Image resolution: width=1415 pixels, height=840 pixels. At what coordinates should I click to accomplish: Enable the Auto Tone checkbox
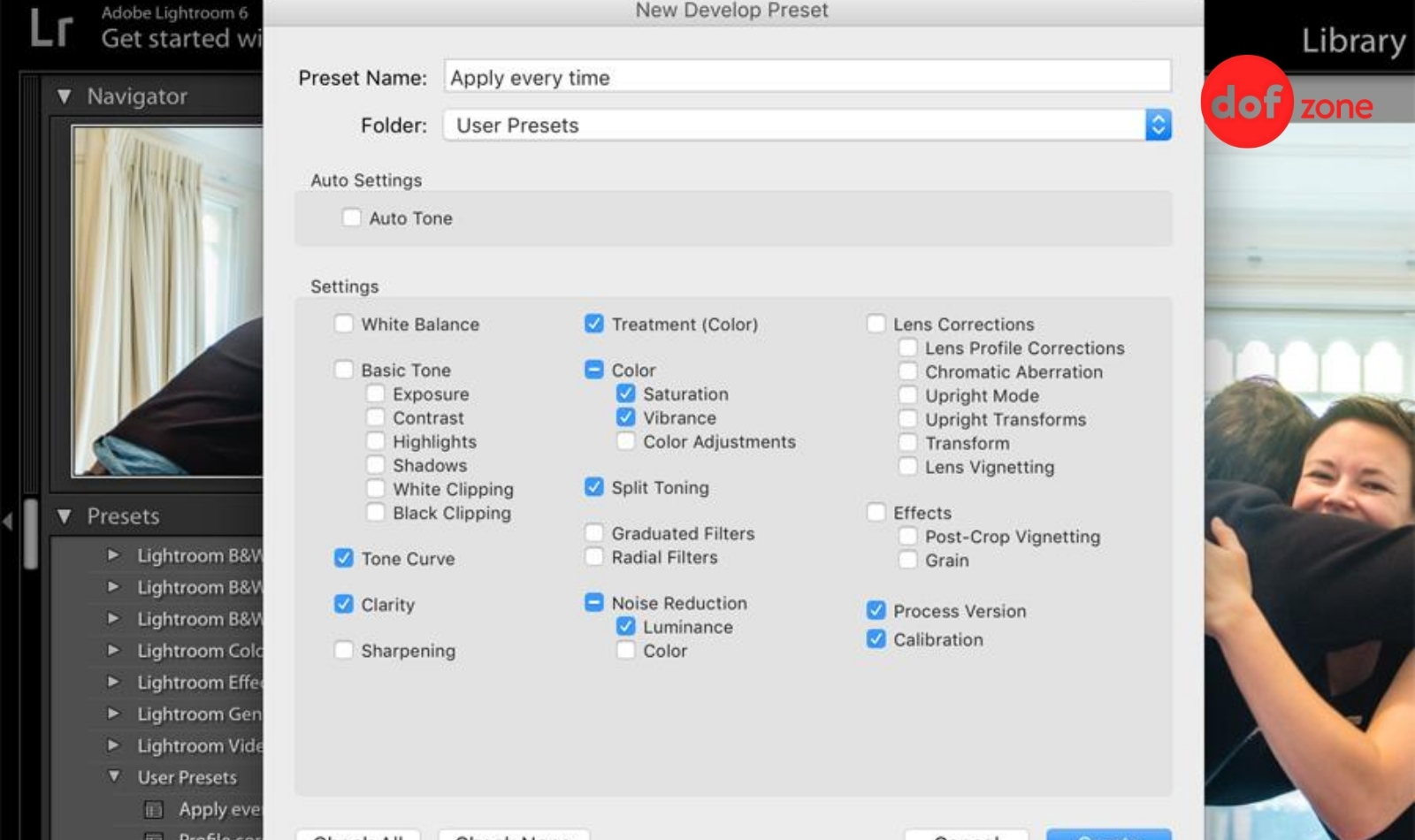(351, 218)
